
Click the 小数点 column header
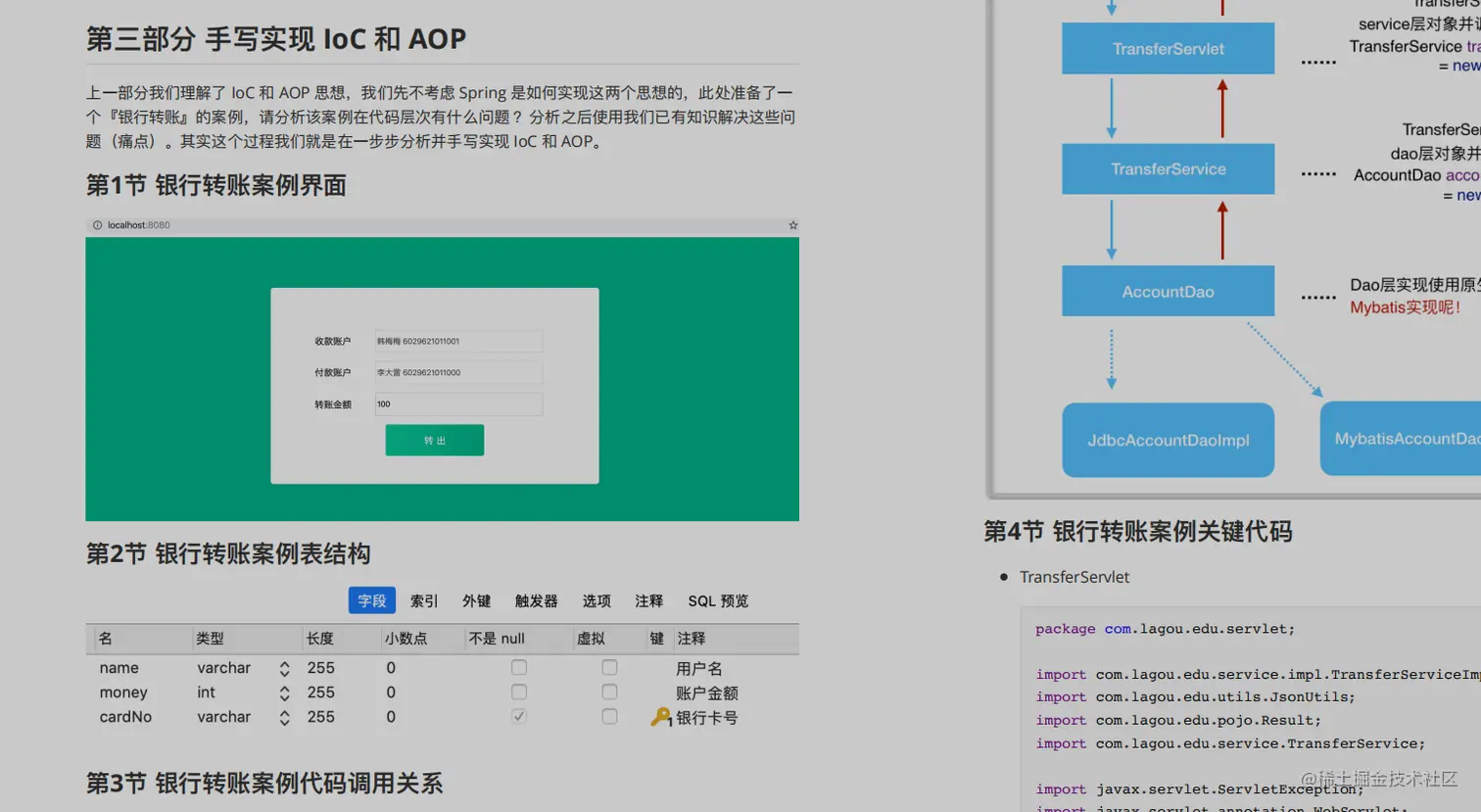(x=406, y=639)
